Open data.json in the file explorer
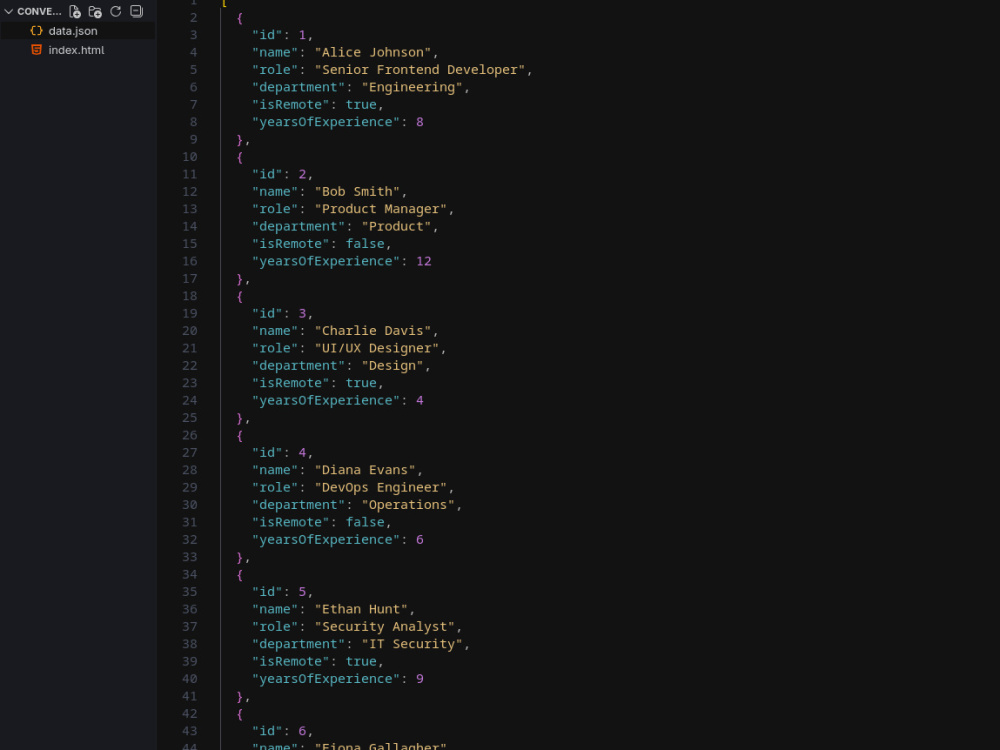This screenshot has width=1000, height=750. pyautogui.click(x=73, y=31)
